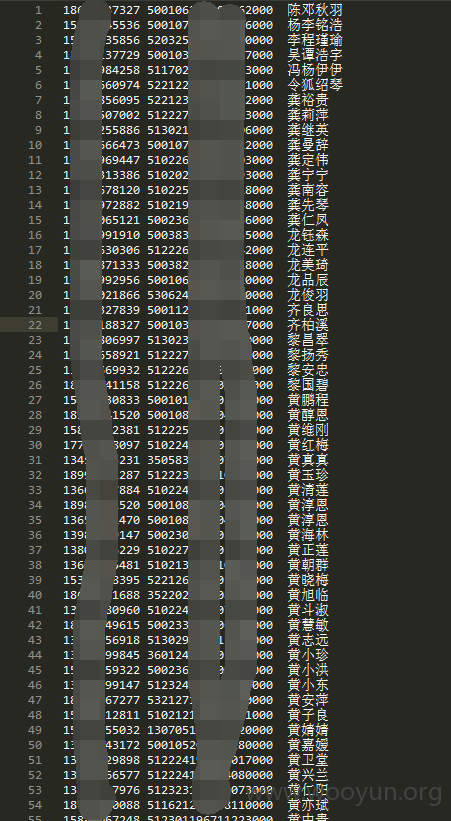The width and height of the screenshot is (451, 821).
Task: Click line number 25 in the gutter
Action: click(35, 370)
